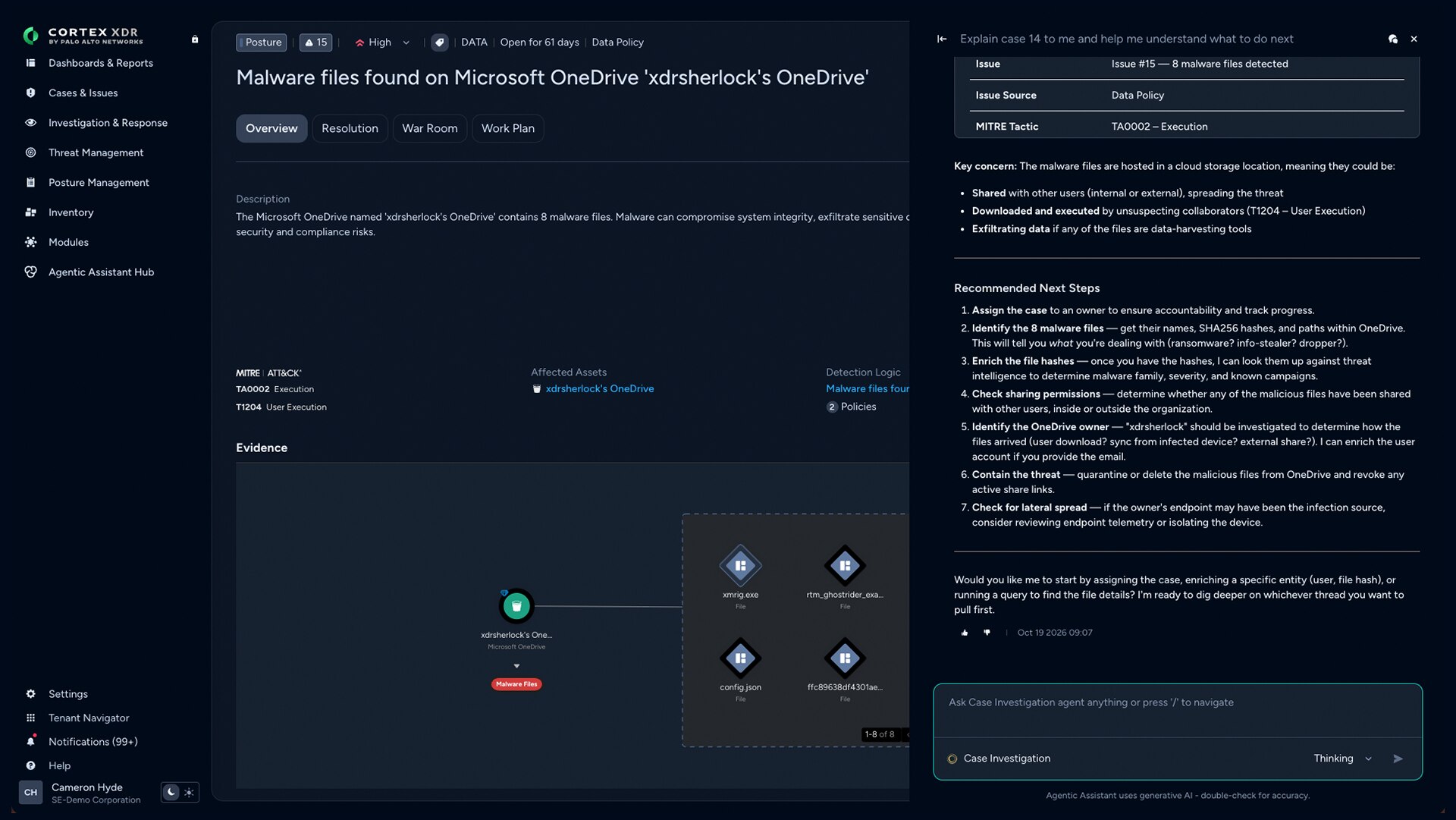The image size is (1456, 820).
Task: Click the Evidence section heading
Action: [262, 448]
